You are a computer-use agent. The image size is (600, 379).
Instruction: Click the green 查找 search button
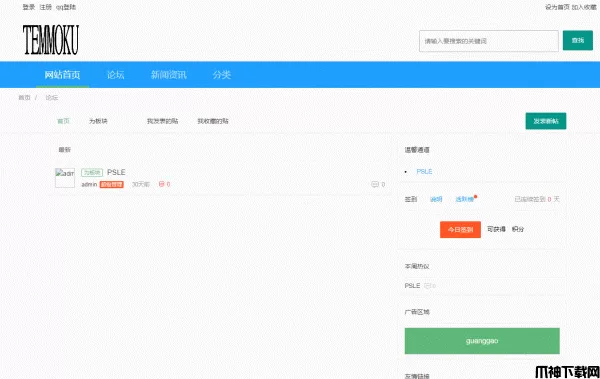pyautogui.click(x=577, y=40)
